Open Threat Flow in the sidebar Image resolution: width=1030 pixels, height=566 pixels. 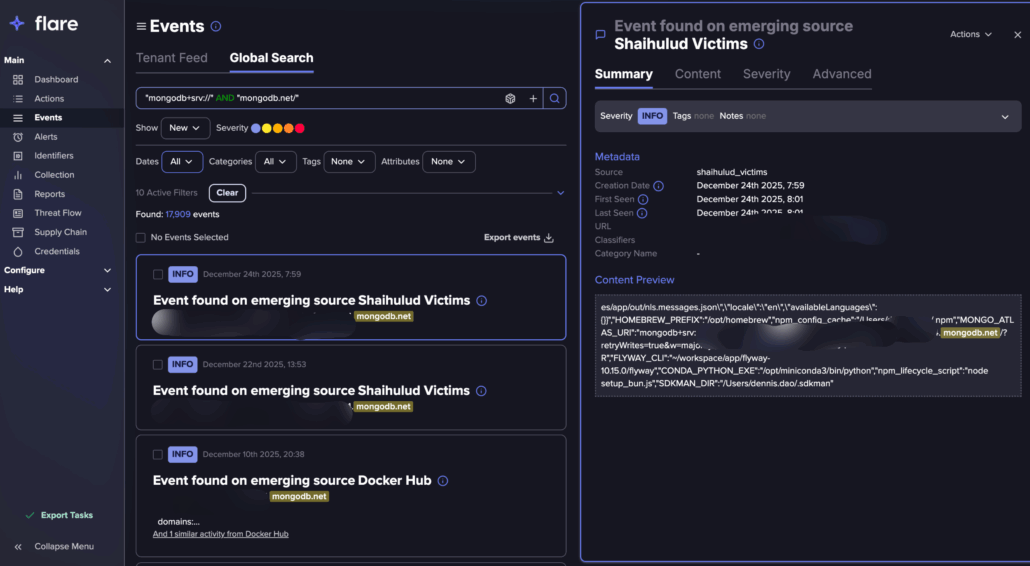tap(57, 213)
